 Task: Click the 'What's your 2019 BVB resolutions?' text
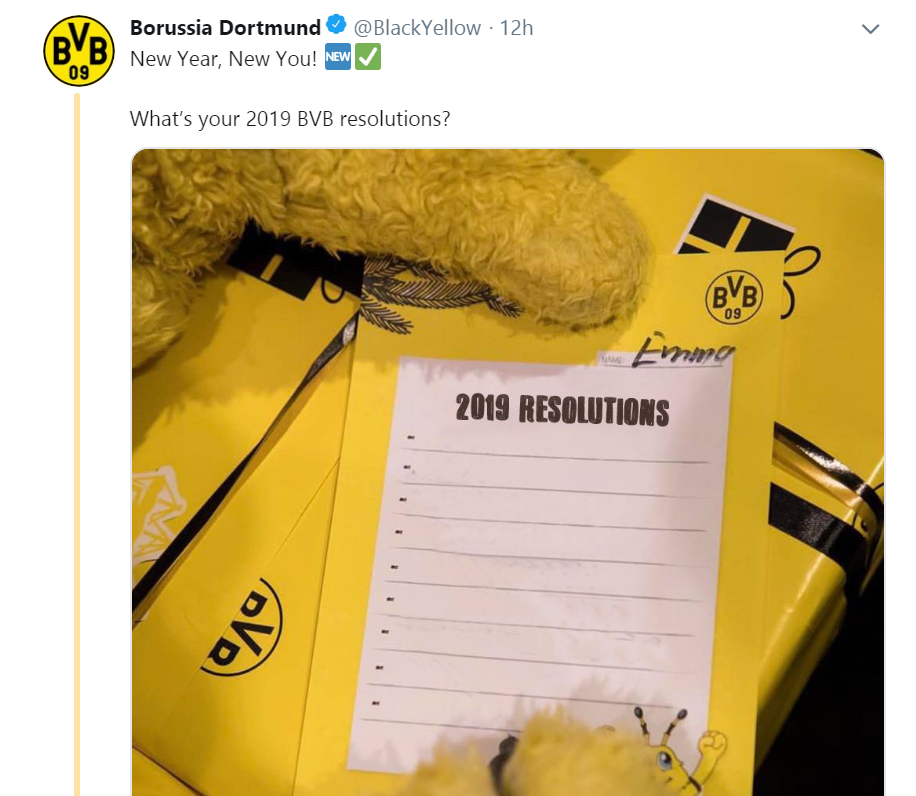290,119
